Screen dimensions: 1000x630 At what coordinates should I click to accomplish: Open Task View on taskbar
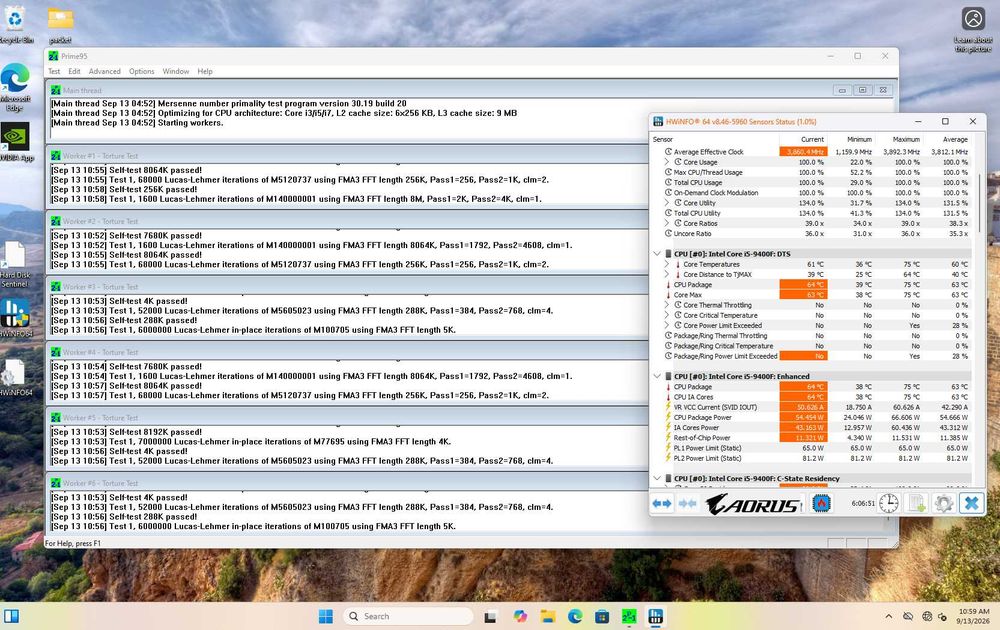point(490,616)
